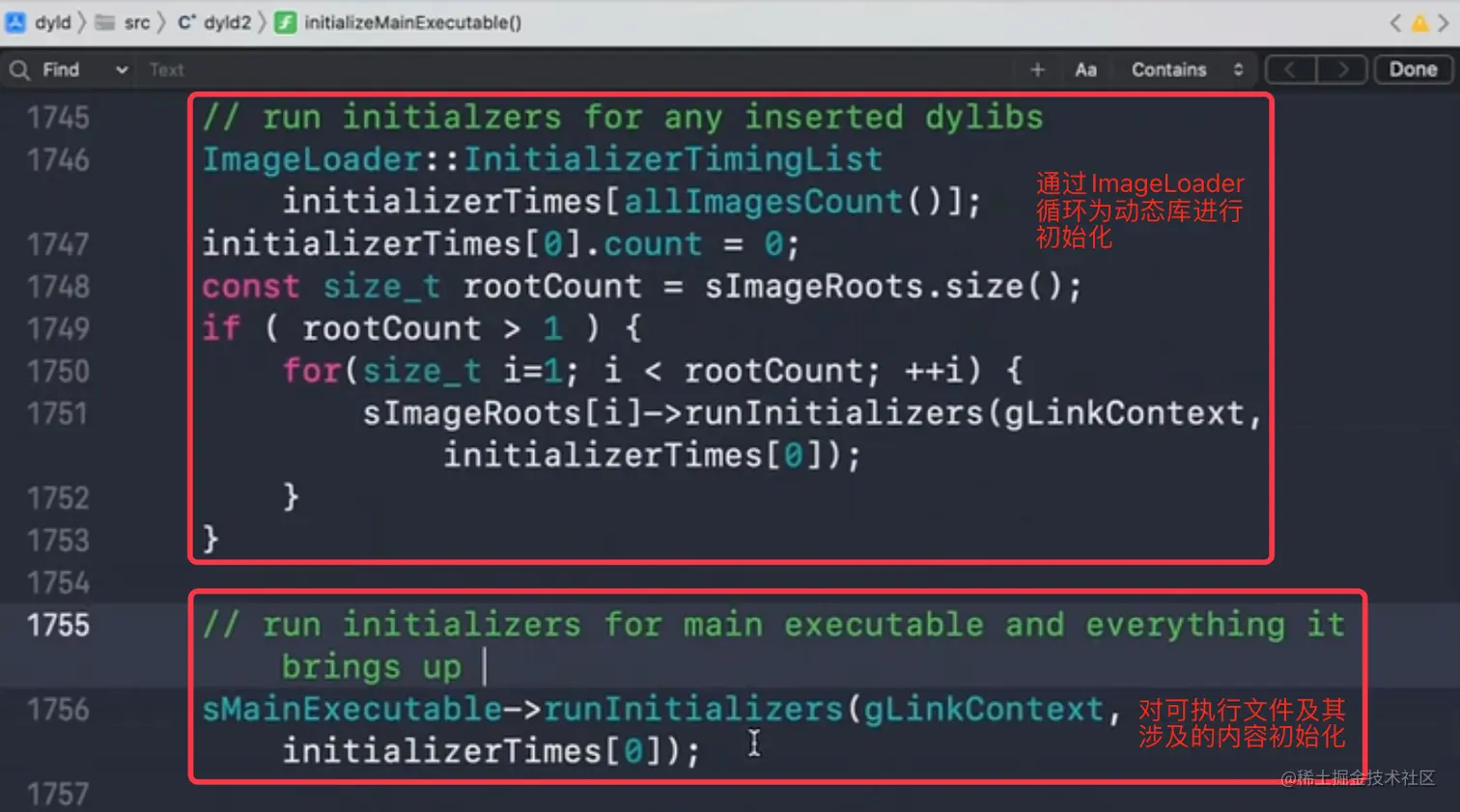The image size is (1460, 812).
Task: Click the src folder icon
Action: [105, 22]
